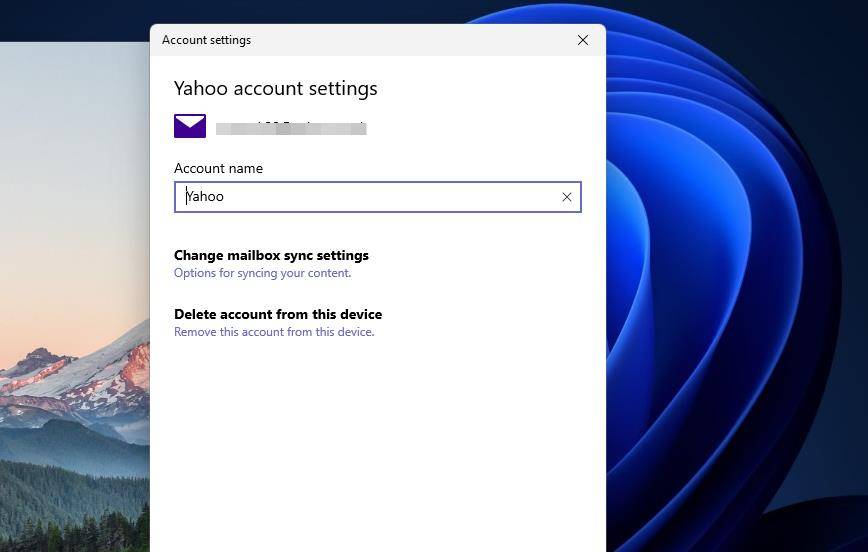Viewport: 868px width, 552px height.
Task: Click the "Account settings" window title text
Action: (x=206, y=40)
